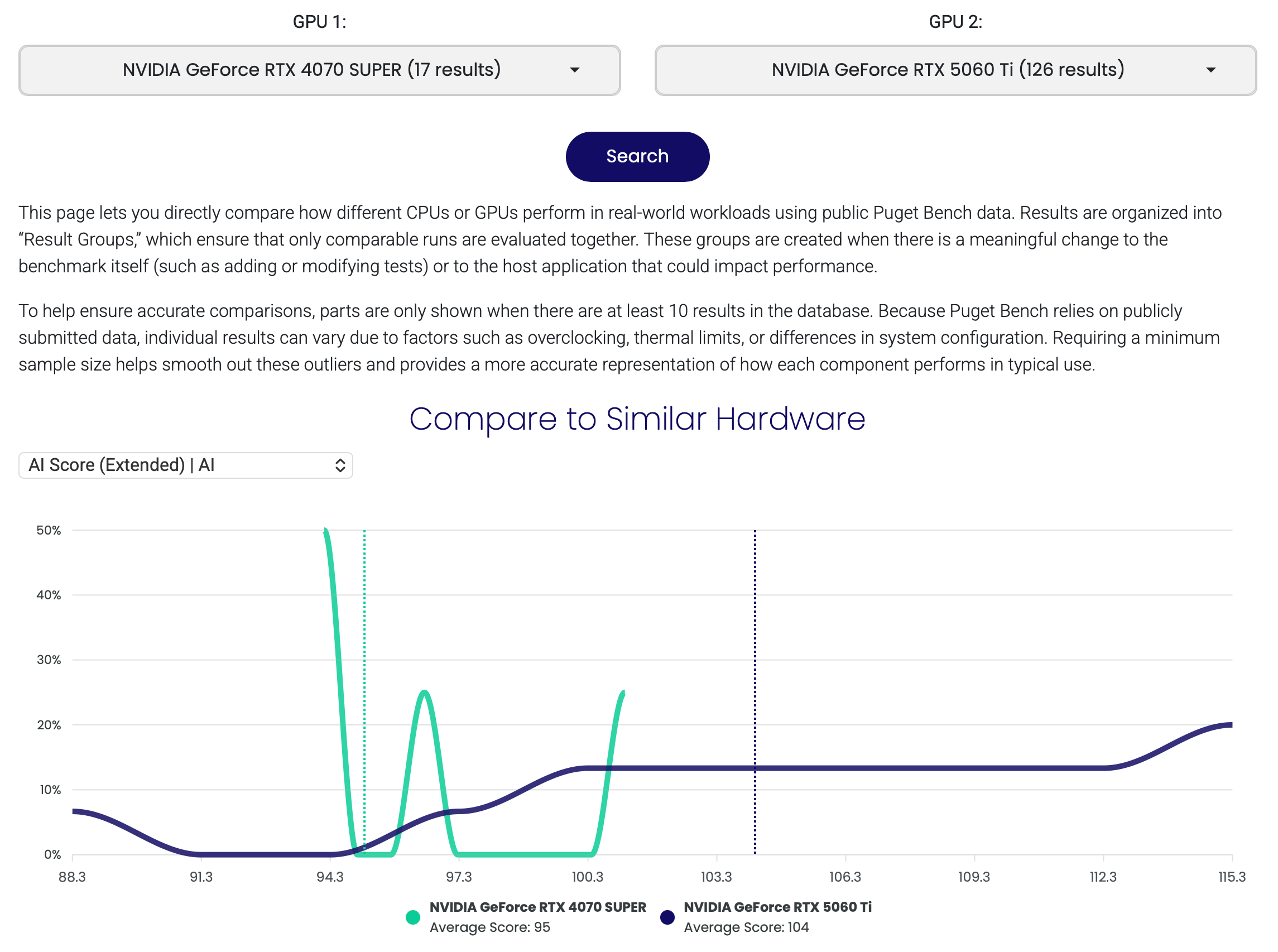This screenshot has width=1278, height=952.
Task: Click the navy curve plateau near 106.3
Action: point(846,769)
